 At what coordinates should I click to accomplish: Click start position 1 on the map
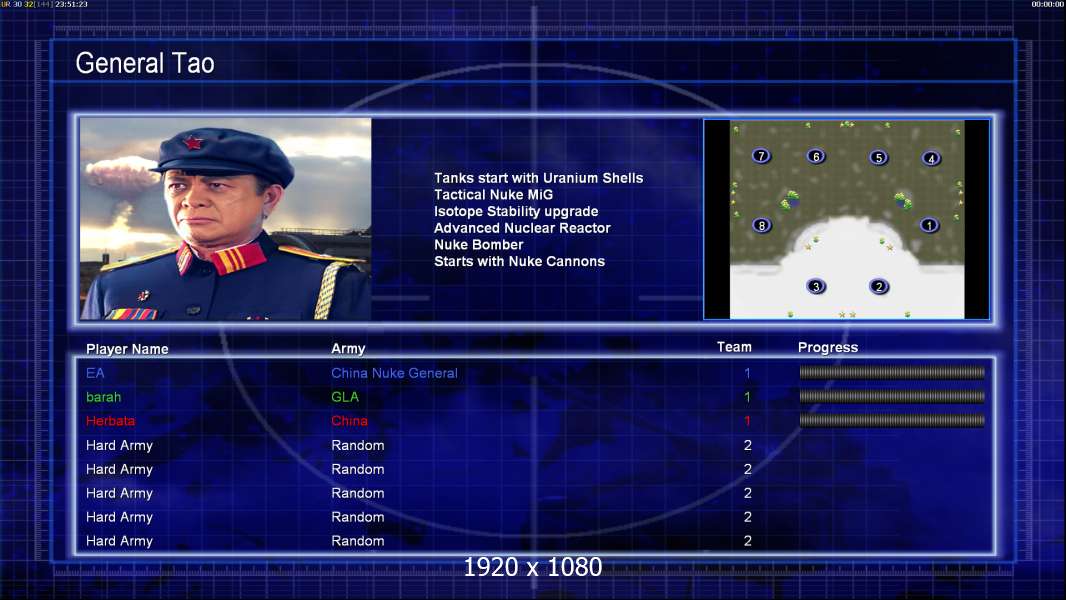929,225
